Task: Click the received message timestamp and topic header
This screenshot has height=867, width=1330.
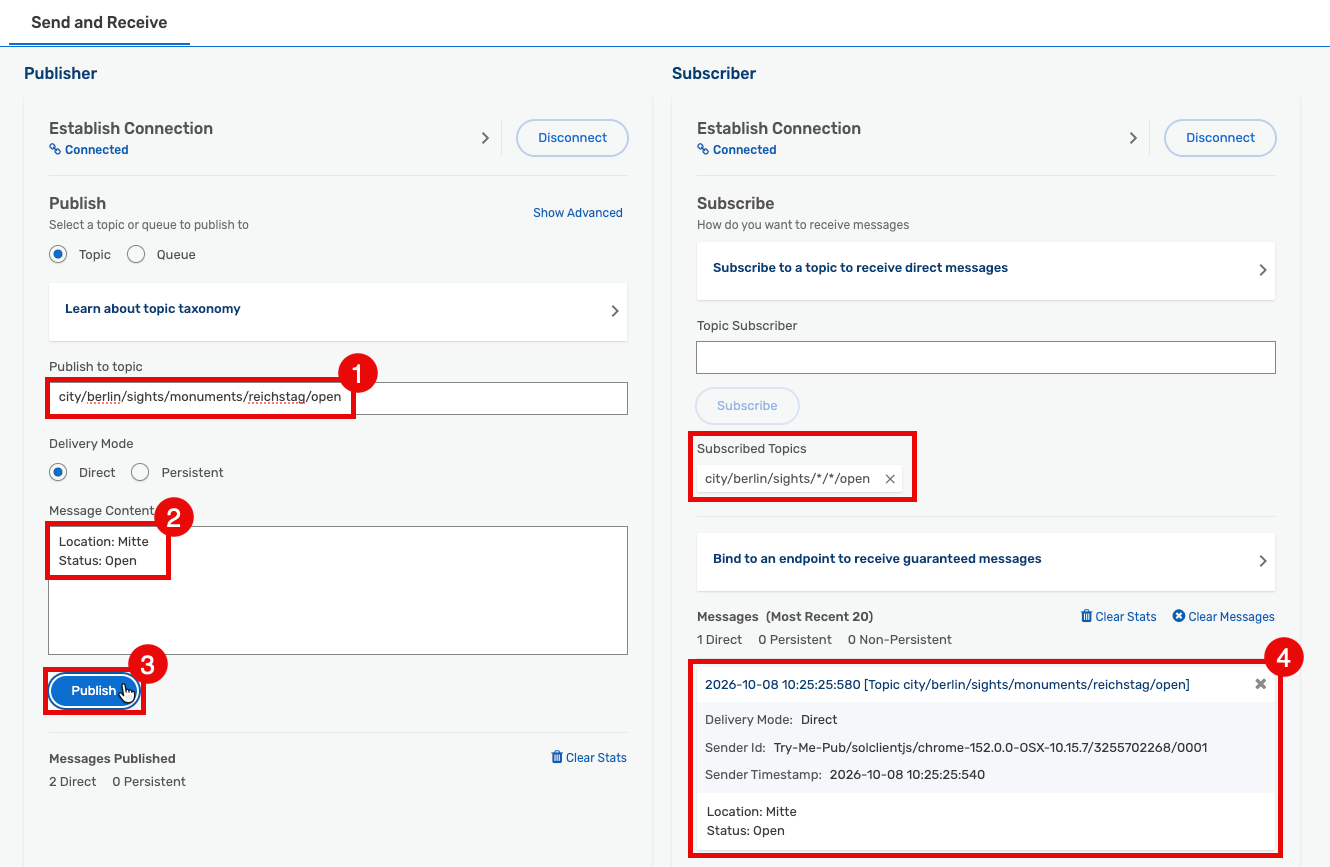Action: tap(947, 685)
